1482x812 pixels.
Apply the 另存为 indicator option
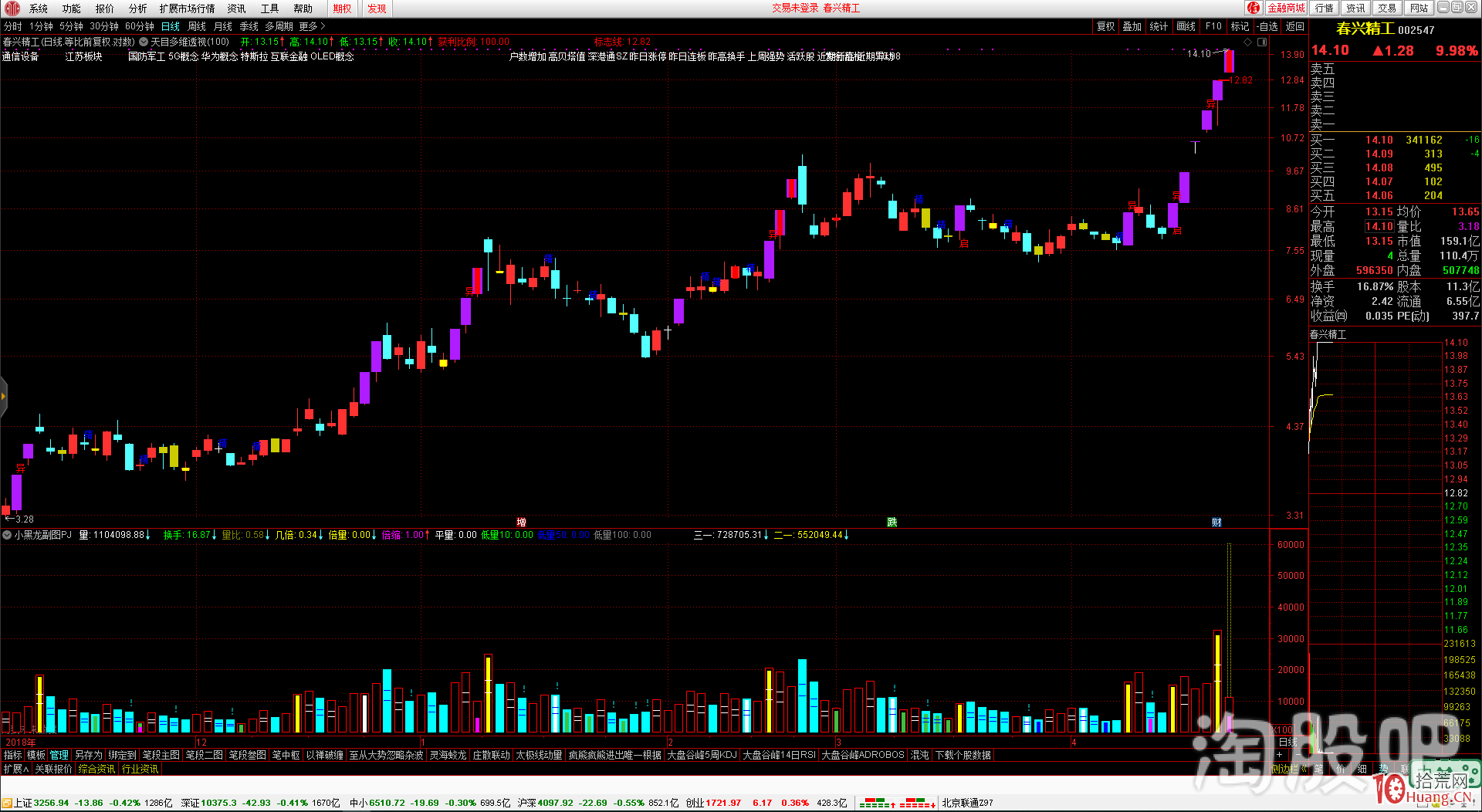pyautogui.click(x=89, y=755)
